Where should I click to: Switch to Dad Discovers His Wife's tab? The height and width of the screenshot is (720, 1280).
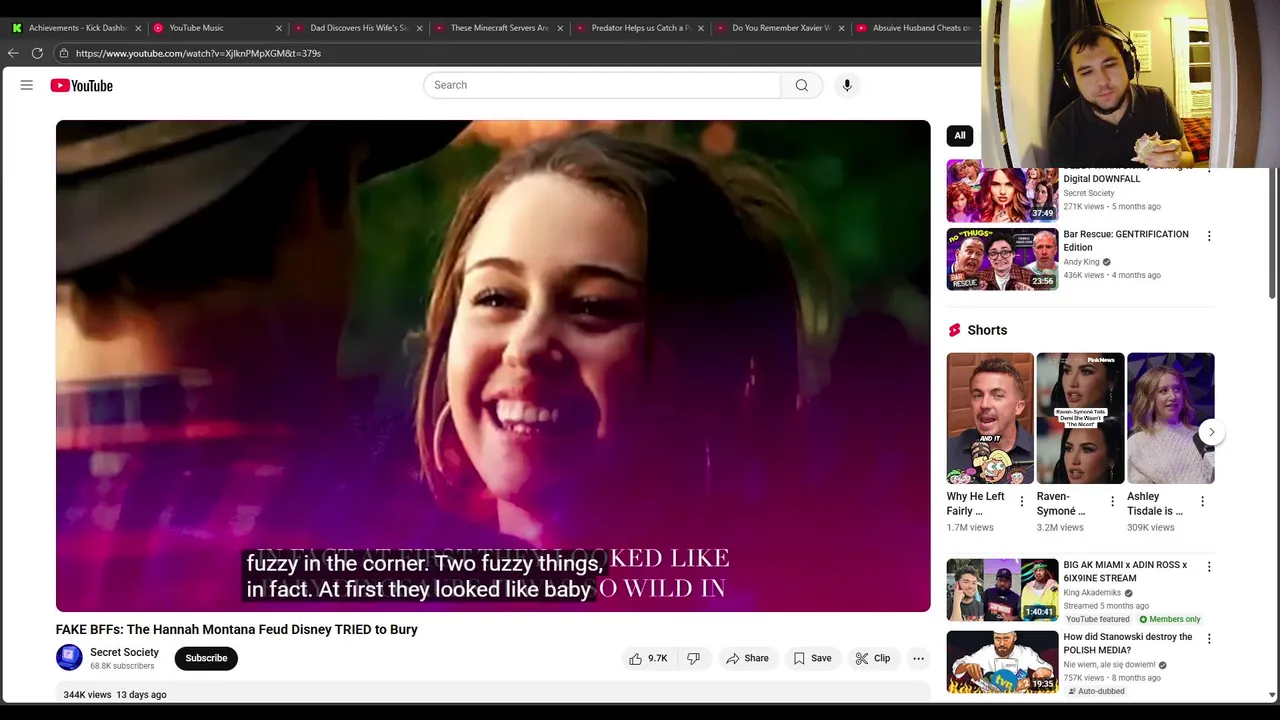pyautogui.click(x=358, y=28)
